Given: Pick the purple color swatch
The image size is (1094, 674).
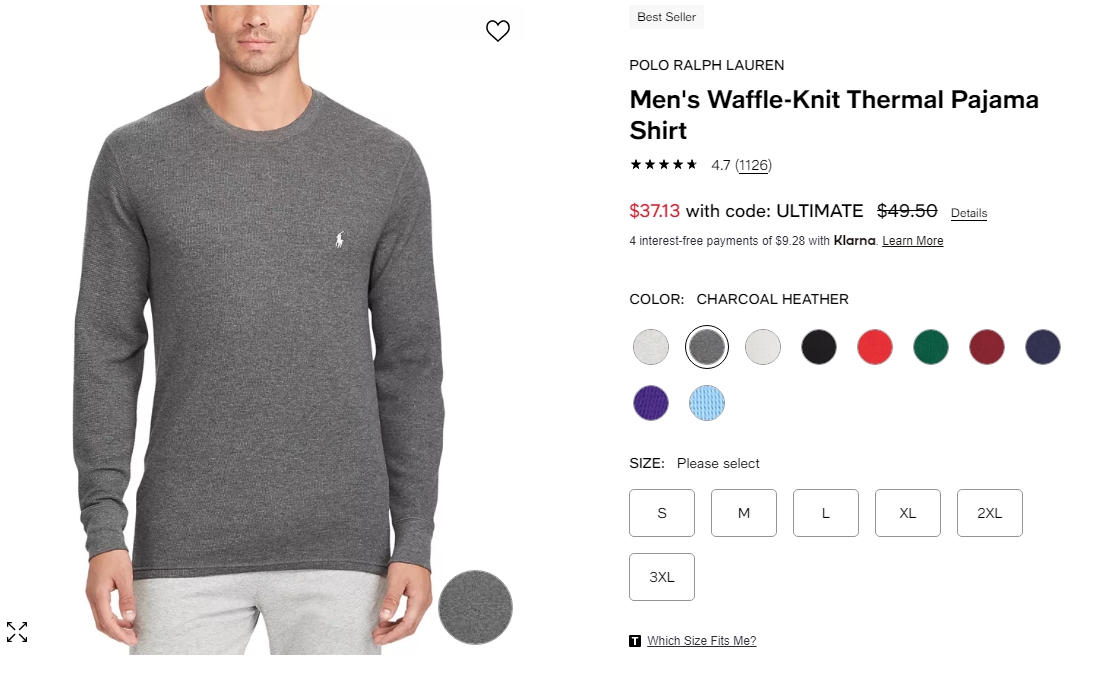Looking at the screenshot, I should (650, 403).
